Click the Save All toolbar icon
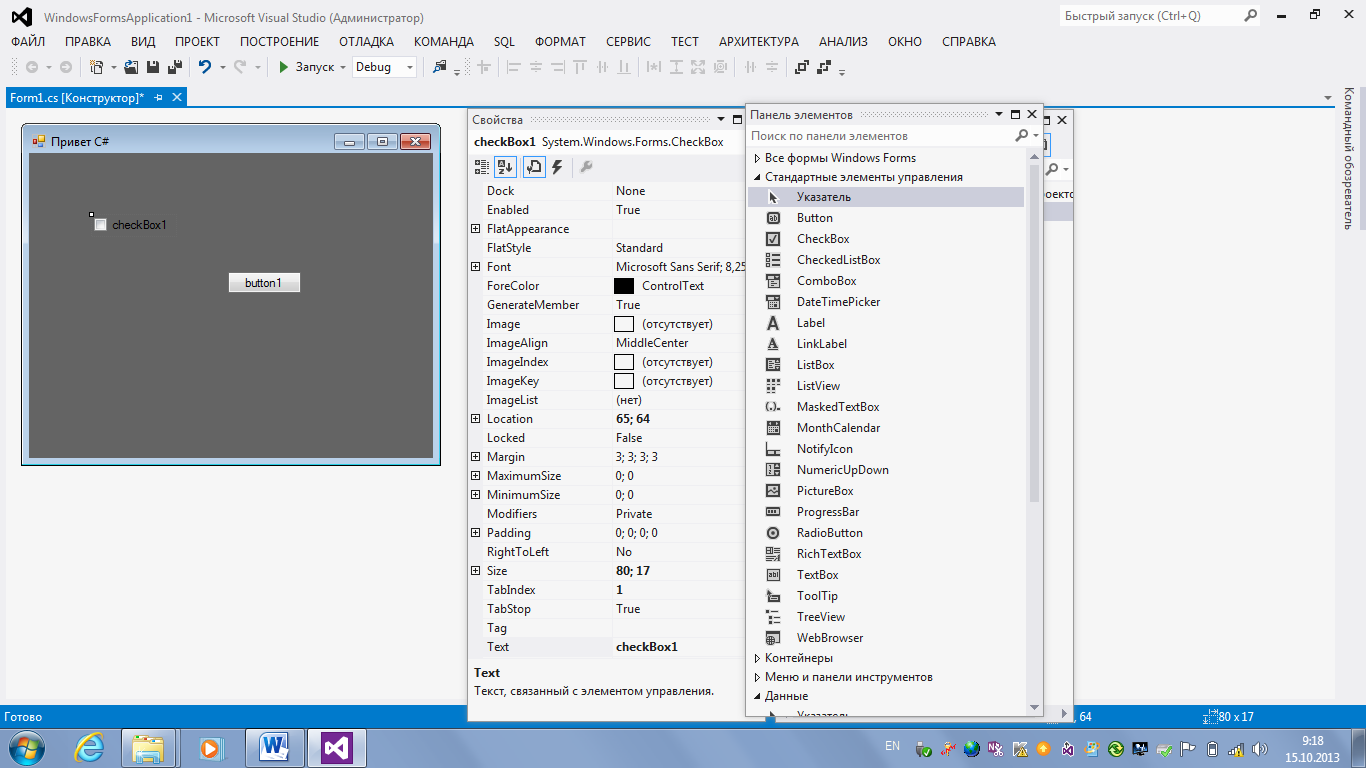This screenshot has width=1366, height=768. point(174,67)
